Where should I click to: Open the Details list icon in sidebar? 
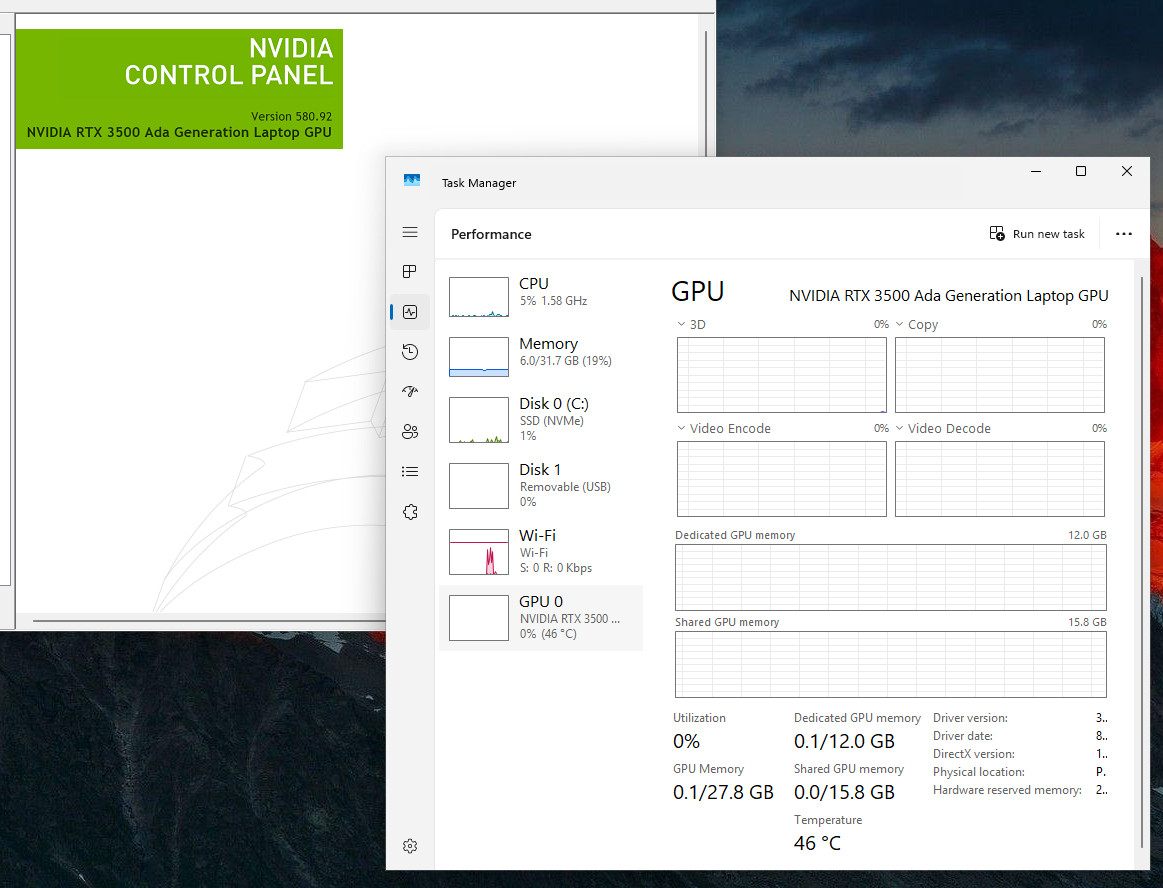click(409, 471)
